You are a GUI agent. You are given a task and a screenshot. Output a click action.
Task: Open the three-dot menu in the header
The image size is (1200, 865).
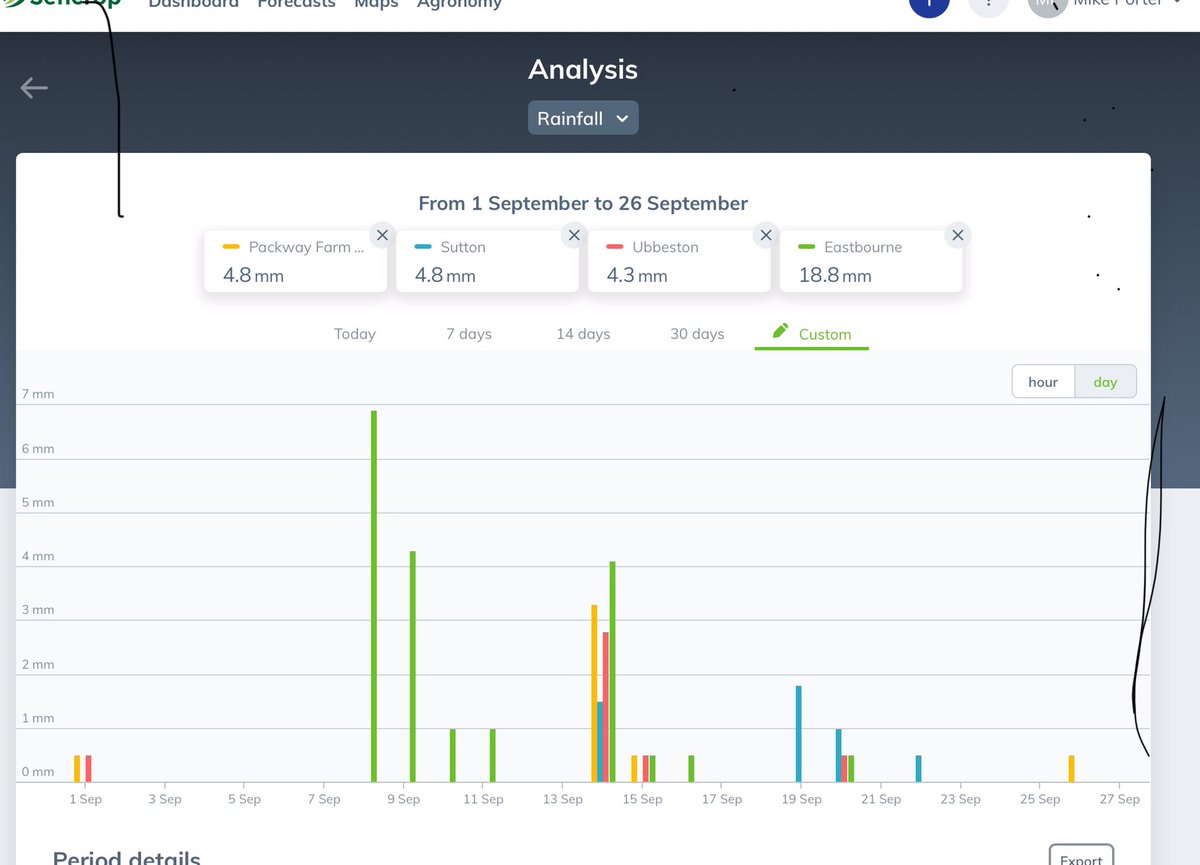[x=989, y=5]
